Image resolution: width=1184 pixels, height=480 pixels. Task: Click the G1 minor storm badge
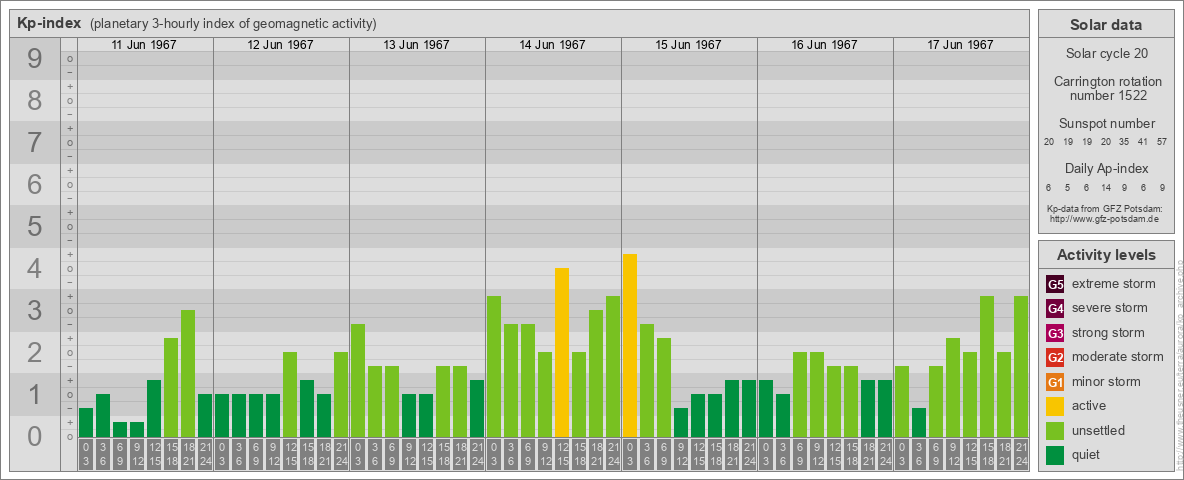click(x=1055, y=382)
